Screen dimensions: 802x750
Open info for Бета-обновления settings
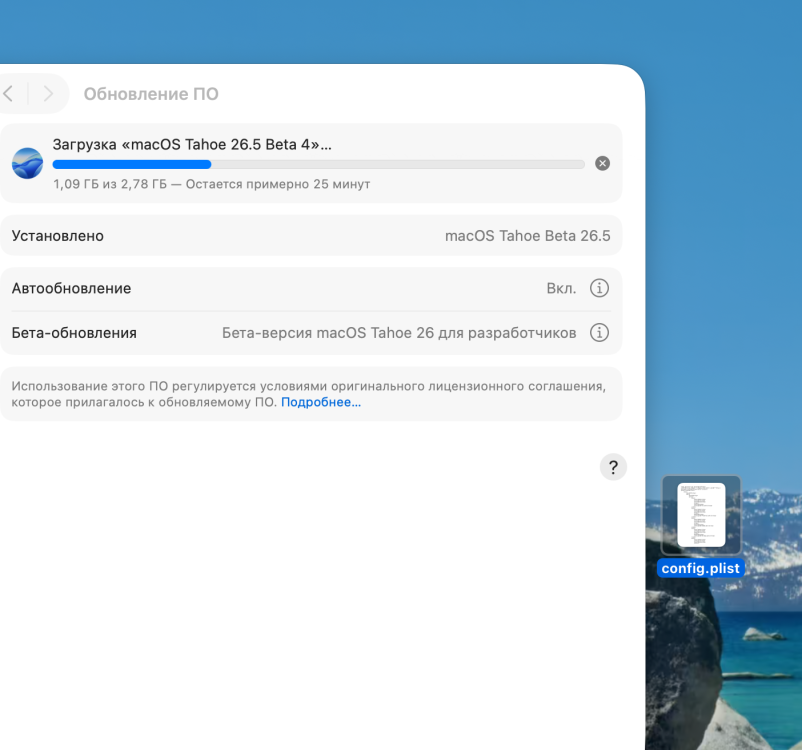599,333
